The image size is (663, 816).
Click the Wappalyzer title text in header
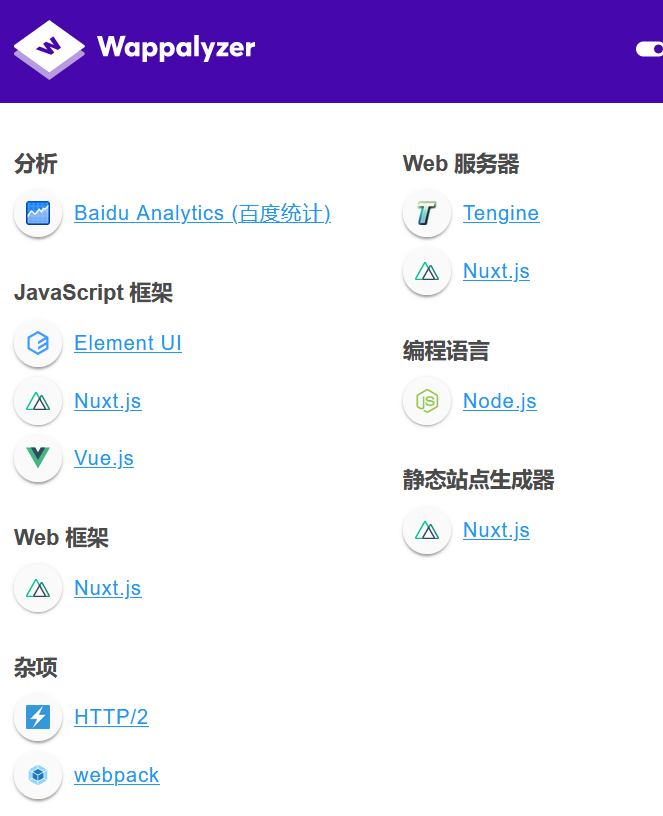coord(176,48)
